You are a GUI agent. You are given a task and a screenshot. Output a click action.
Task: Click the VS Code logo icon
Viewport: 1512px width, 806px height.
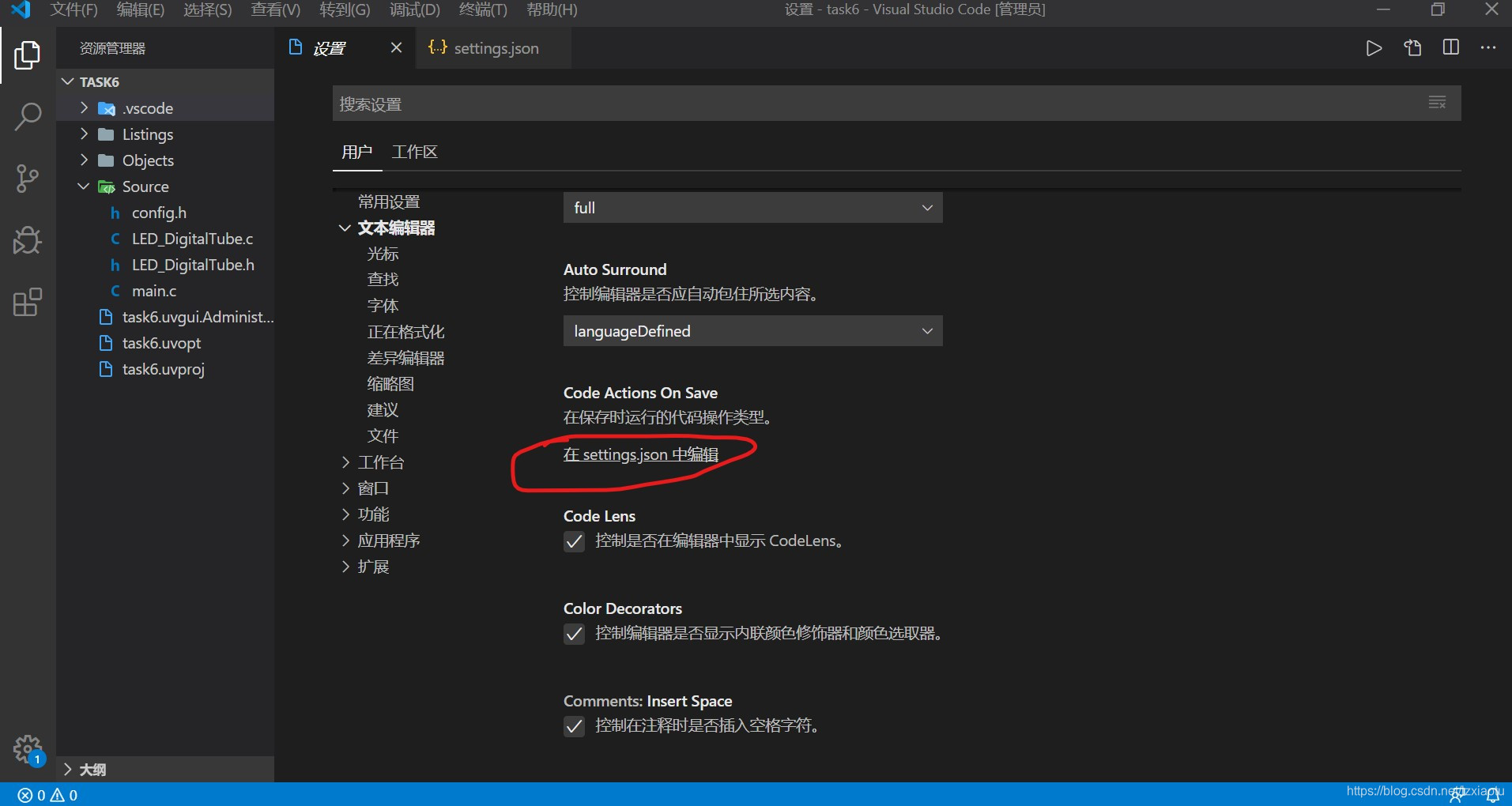(21, 9)
